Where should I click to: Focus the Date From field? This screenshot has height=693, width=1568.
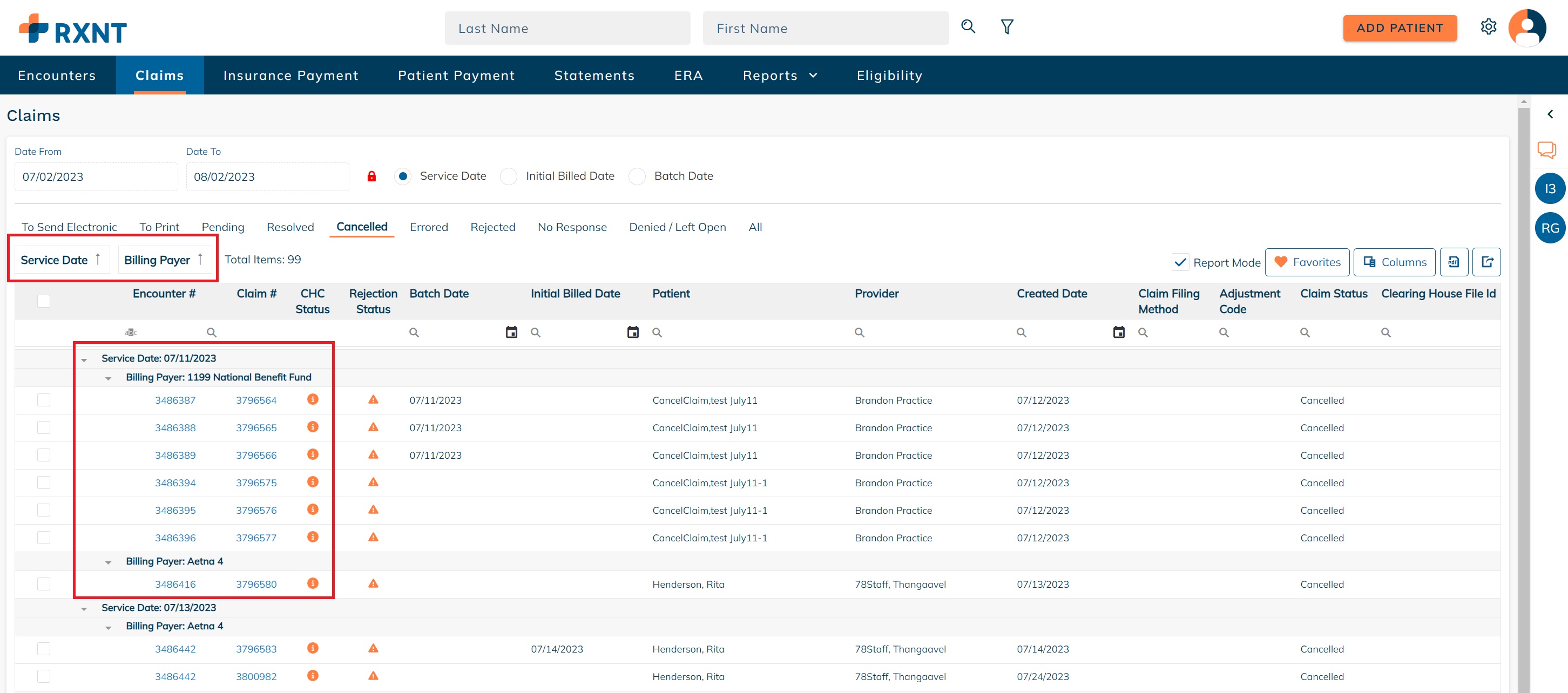click(x=96, y=177)
